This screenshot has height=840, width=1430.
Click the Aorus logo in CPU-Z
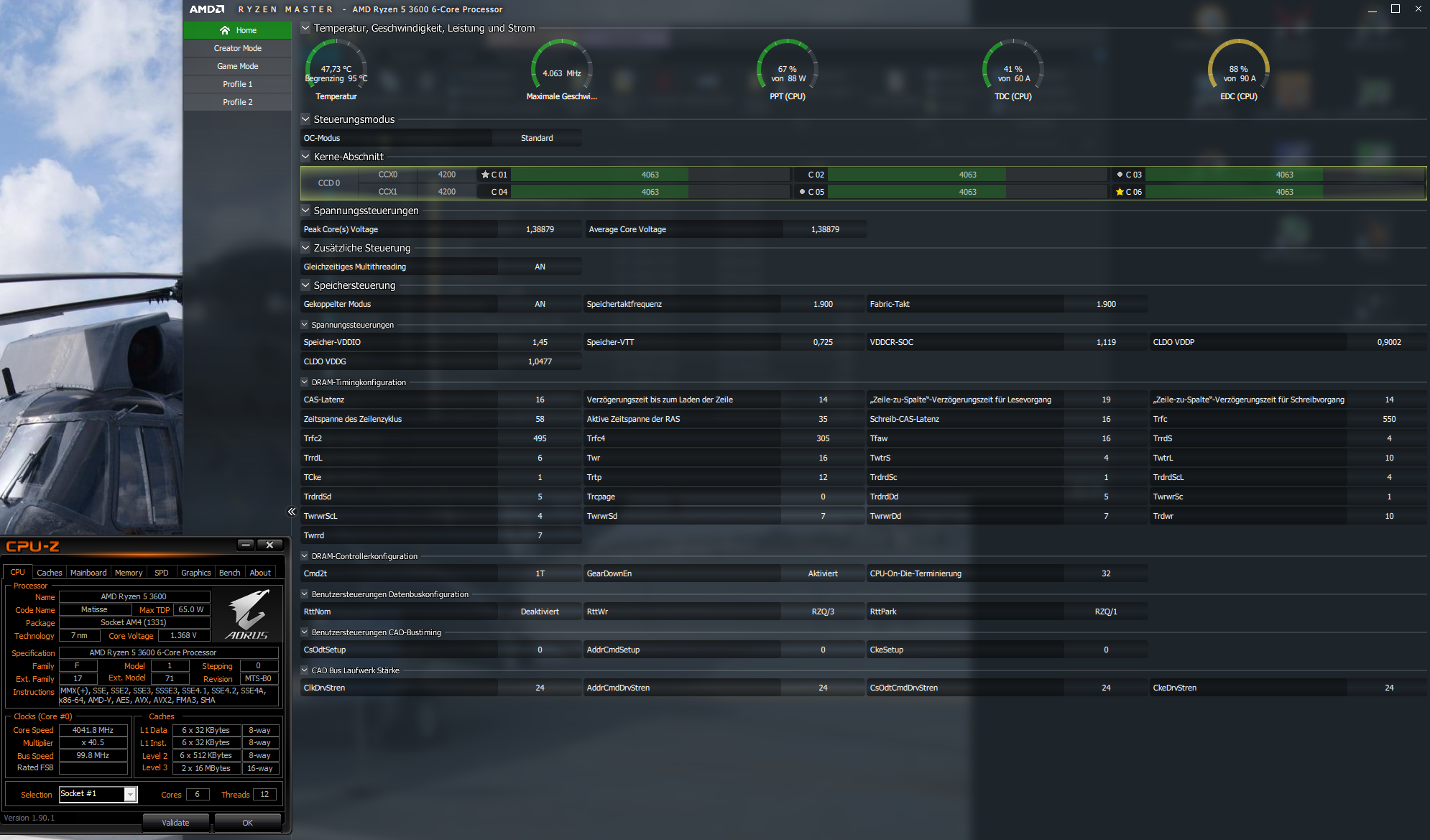point(248,614)
